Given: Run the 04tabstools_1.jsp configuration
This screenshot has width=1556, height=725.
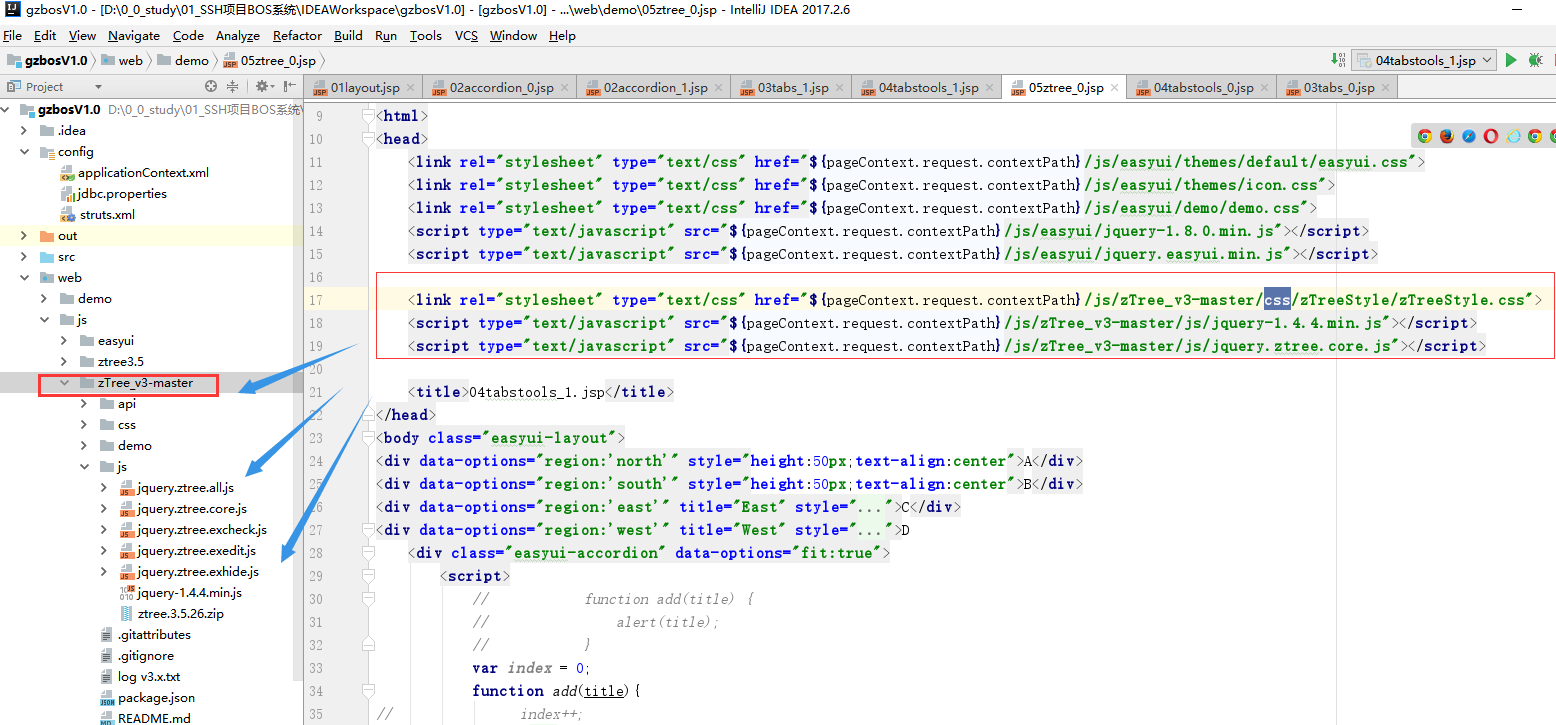Looking at the screenshot, I should [x=1511, y=60].
